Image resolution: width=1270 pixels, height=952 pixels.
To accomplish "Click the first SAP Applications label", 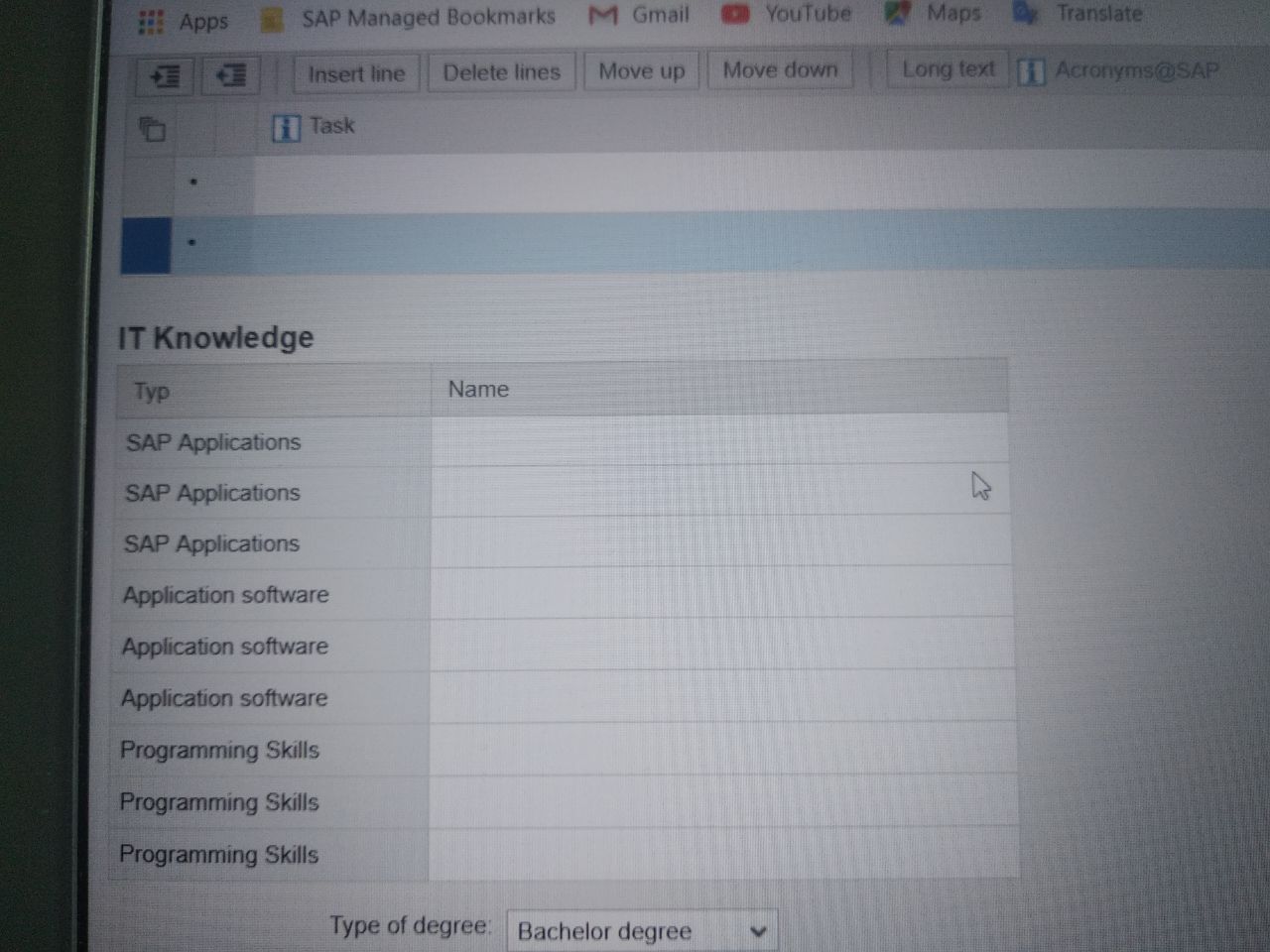I will 212,442.
